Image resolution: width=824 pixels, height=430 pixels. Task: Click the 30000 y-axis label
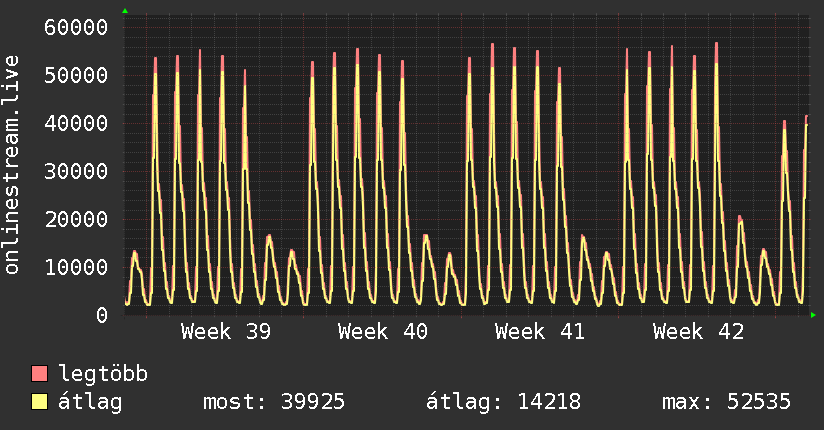pos(76,171)
